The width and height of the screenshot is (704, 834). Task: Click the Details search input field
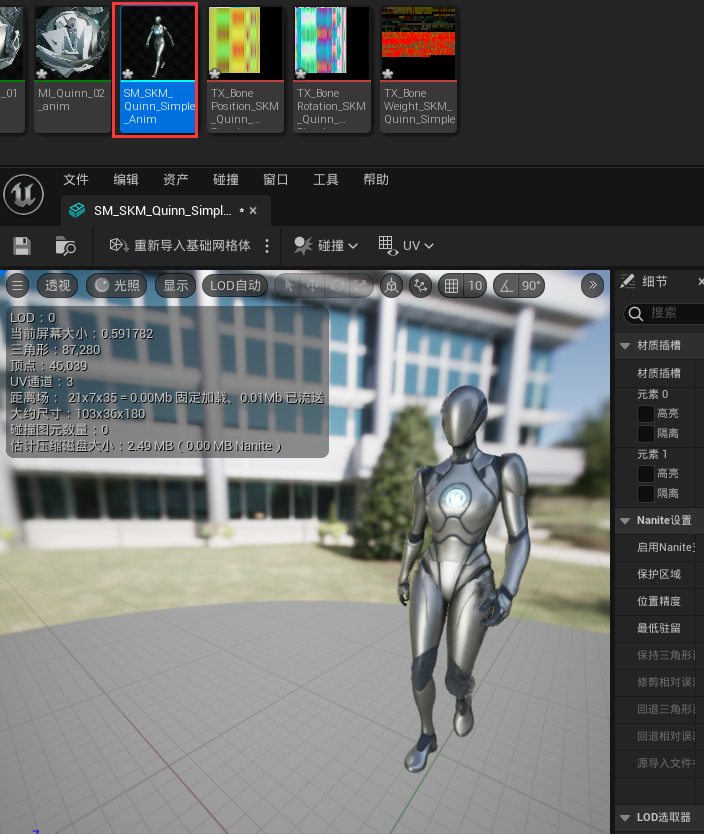665,313
